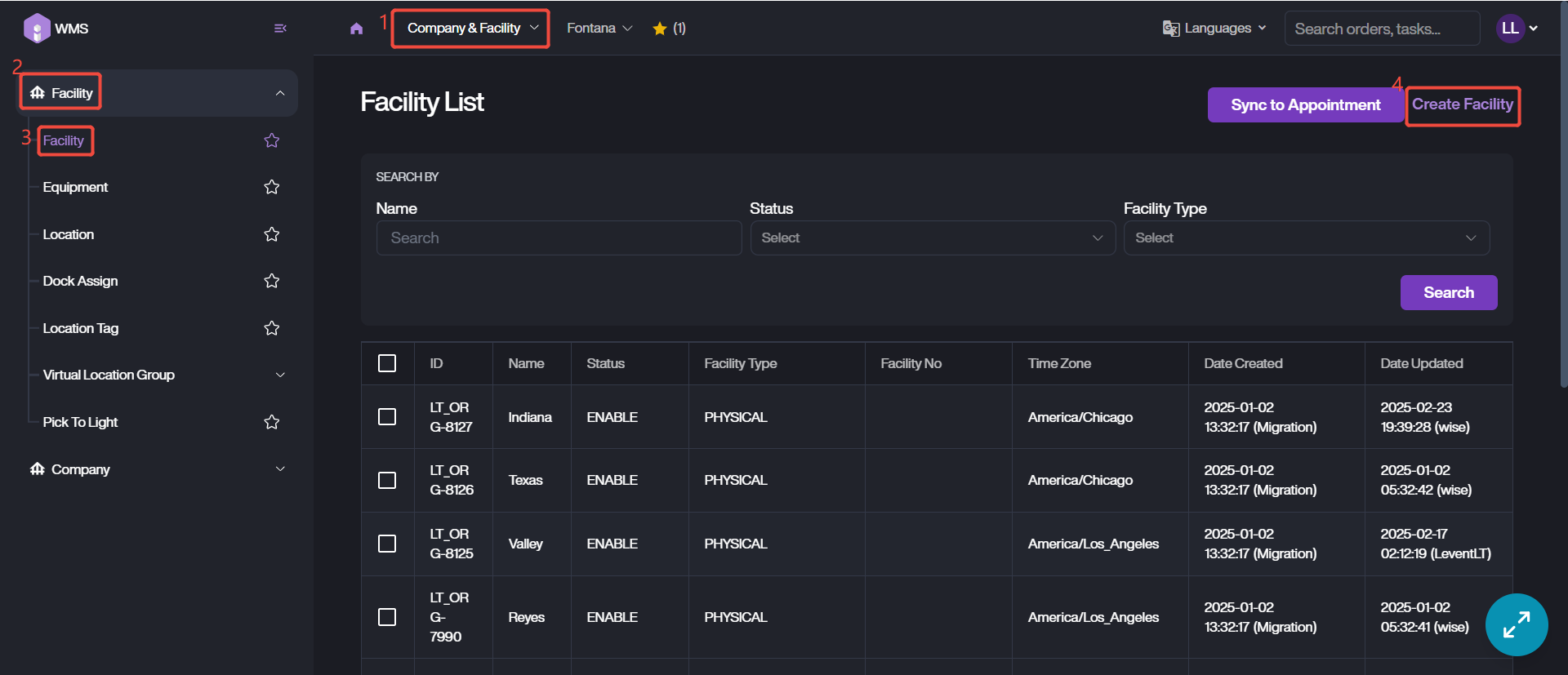
Task: Star the Pick To Light item
Action: tap(272, 422)
